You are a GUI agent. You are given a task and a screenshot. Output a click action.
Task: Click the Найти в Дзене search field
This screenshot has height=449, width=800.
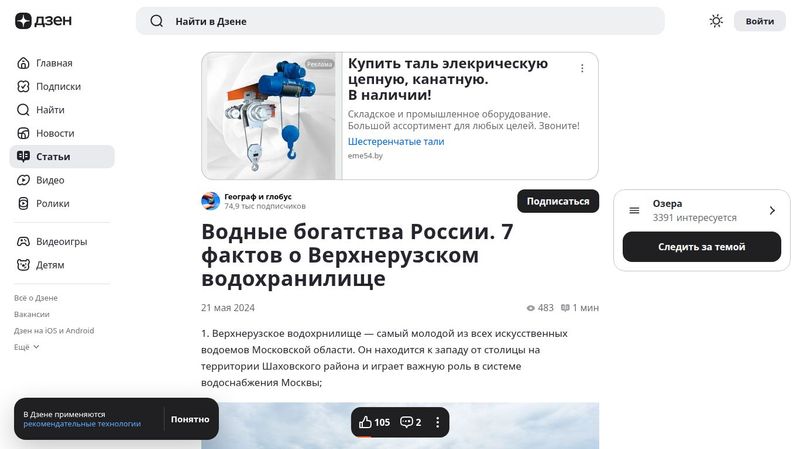(x=400, y=21)
